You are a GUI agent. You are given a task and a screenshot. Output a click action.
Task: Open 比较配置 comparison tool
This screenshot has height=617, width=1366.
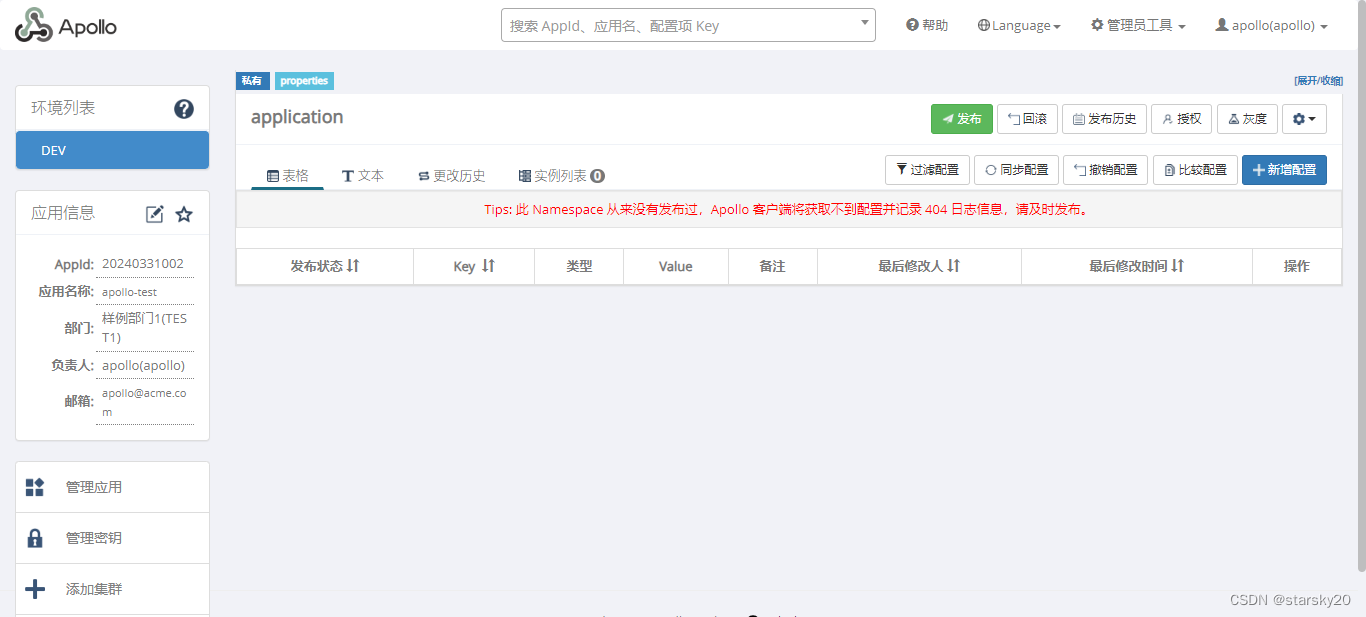(1194, 169)
